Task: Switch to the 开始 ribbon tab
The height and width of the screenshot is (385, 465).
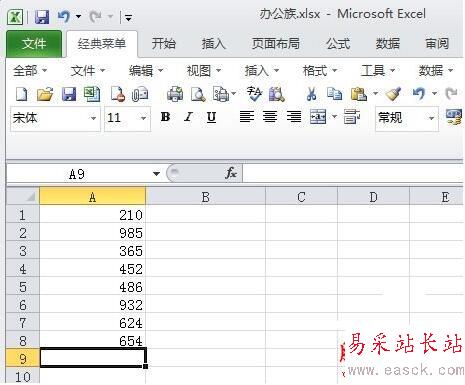Action: pyautogui.click(x=164, y=44)
